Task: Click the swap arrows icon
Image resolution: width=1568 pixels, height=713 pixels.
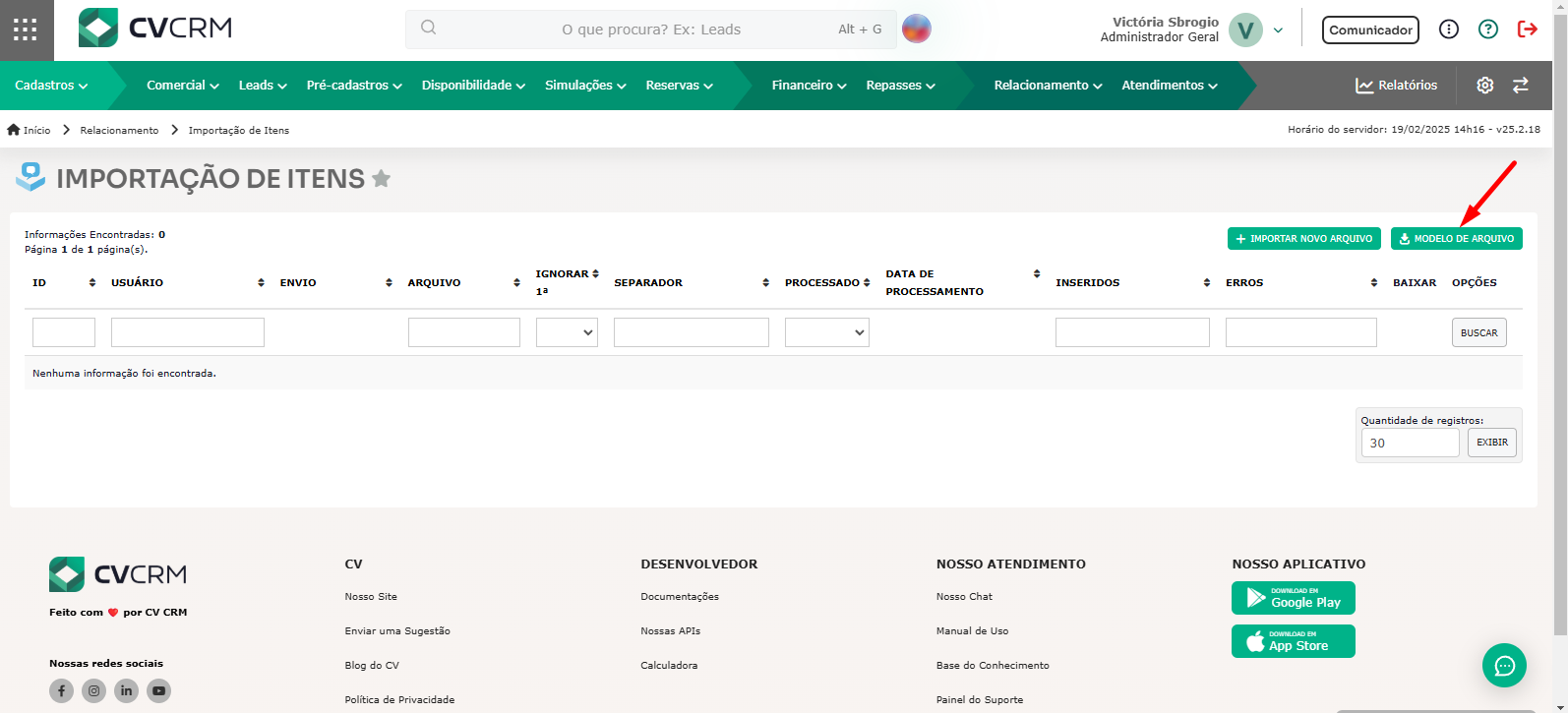Action: pos(1521,86)
